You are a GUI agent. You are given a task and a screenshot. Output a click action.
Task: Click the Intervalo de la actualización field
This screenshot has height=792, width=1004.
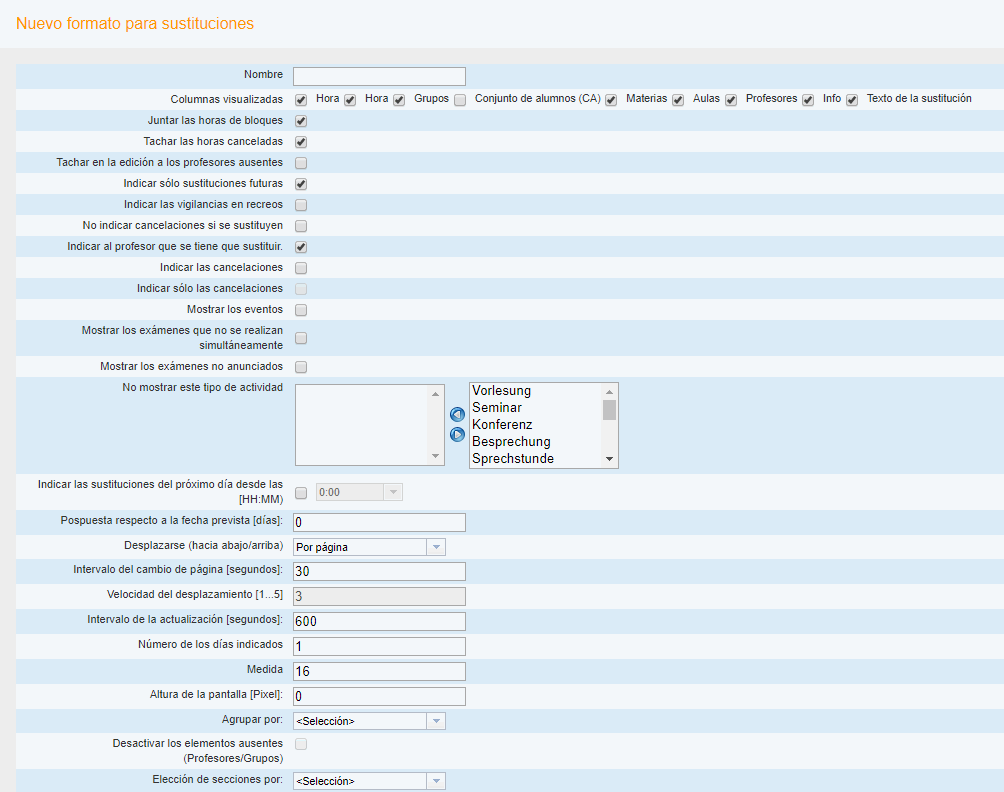pyautogui.click(x=379, y=621)
